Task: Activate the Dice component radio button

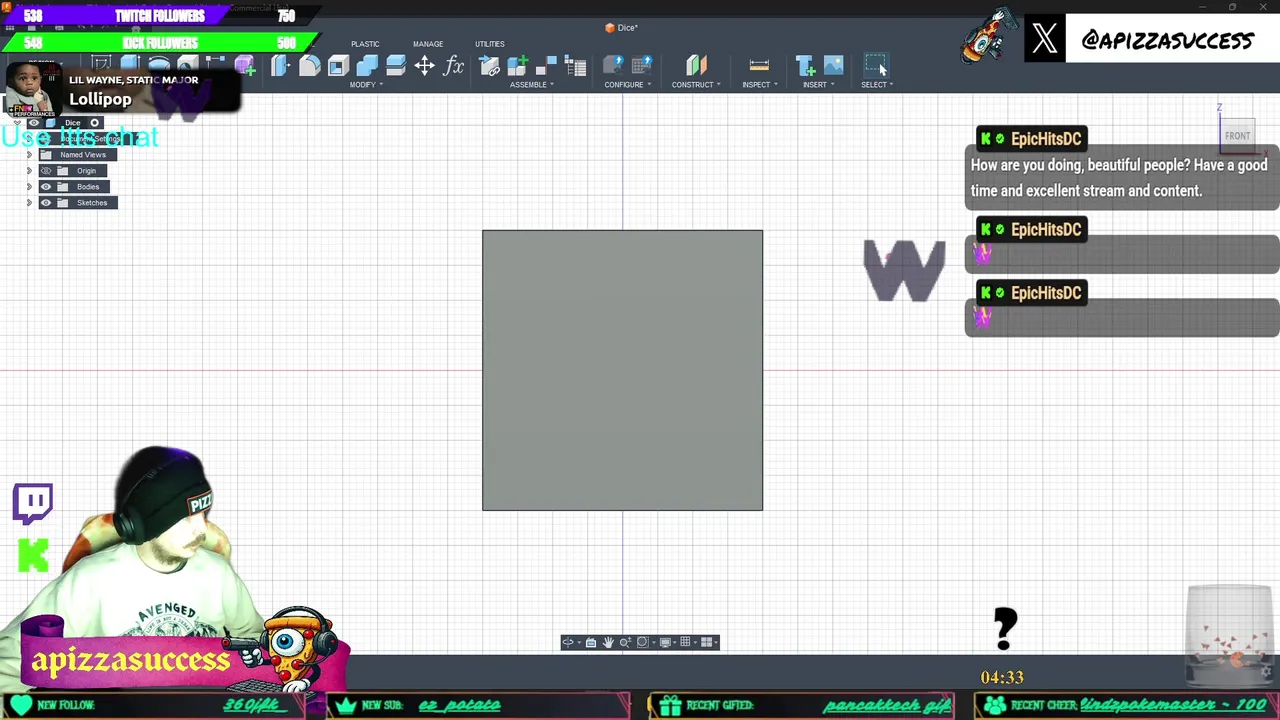Action: coord(95,123)
